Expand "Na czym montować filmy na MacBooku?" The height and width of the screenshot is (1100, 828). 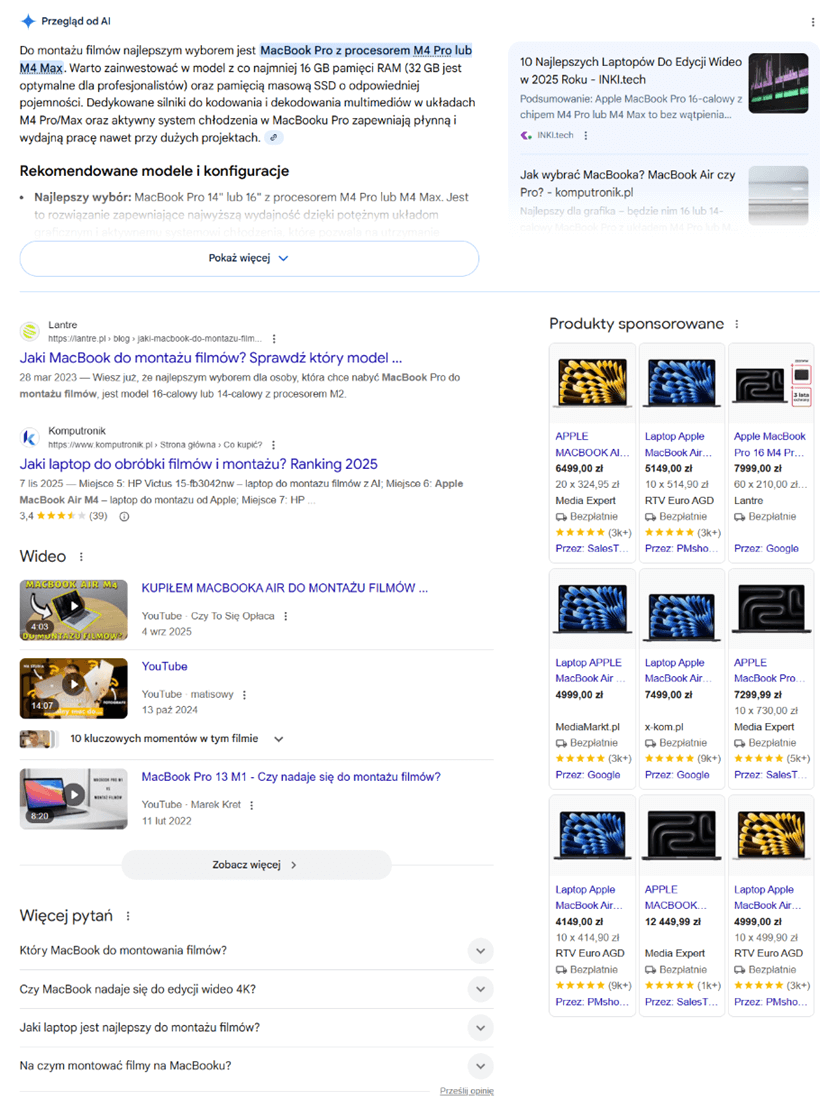click(x=480, y=1066)
